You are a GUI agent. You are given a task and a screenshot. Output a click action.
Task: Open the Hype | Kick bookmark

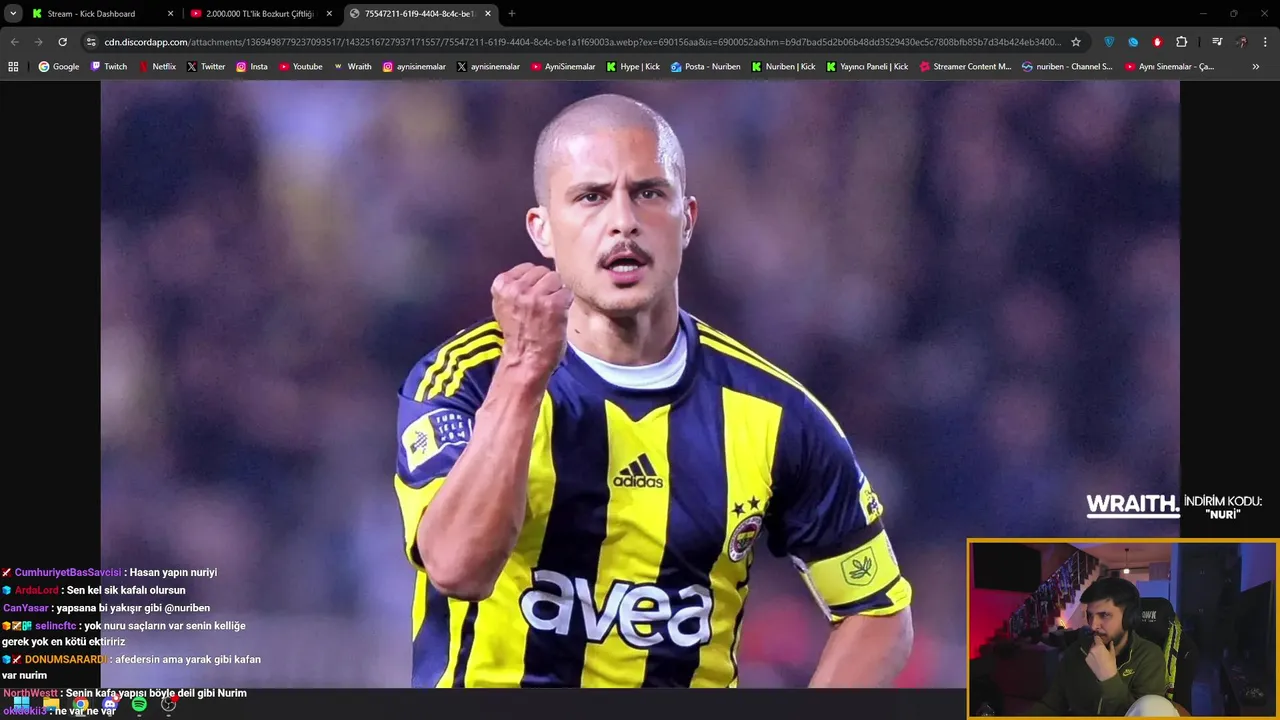coord(633,67)
